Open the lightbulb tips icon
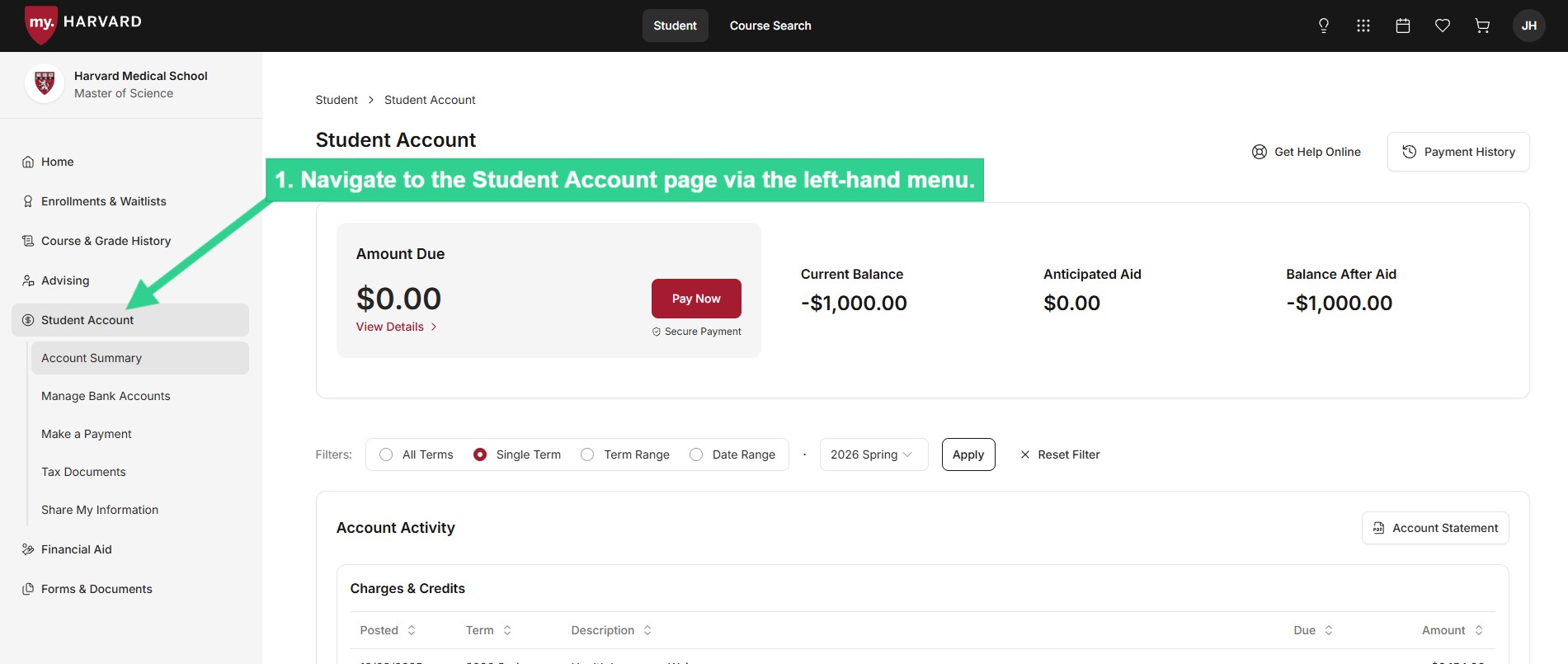This screenshot has height=664, width=1568. click(1324, 26)
